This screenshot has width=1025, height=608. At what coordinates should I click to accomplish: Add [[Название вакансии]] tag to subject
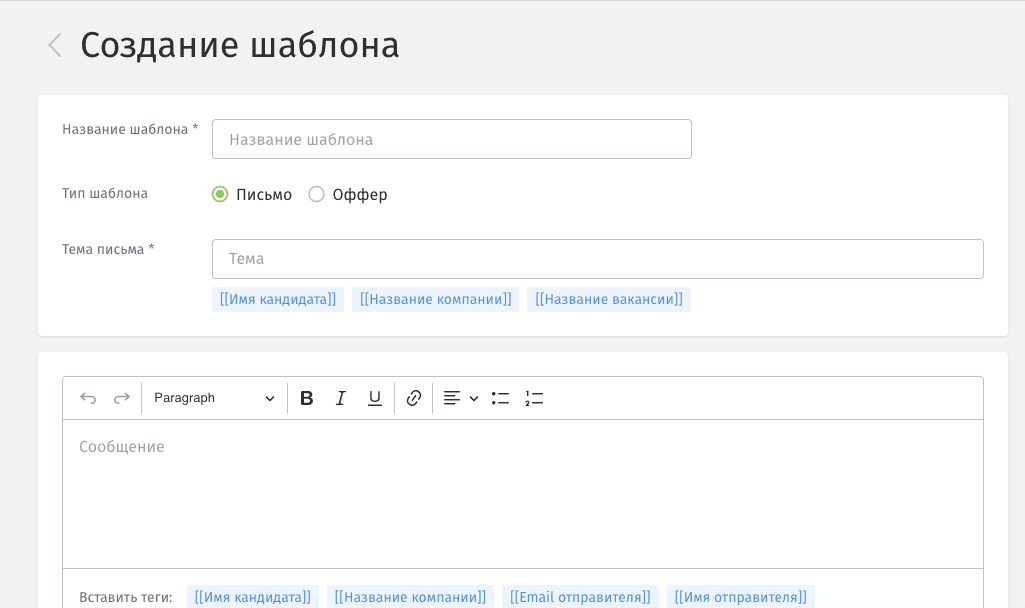click(x=608, y=300)
